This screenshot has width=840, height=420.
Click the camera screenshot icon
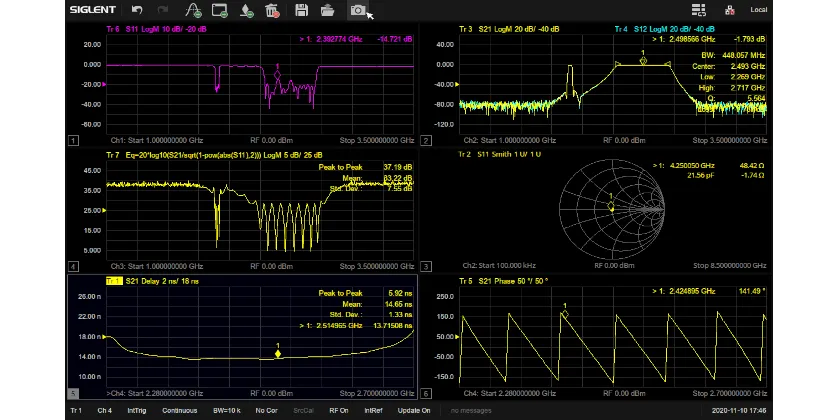tap(357, 10)
